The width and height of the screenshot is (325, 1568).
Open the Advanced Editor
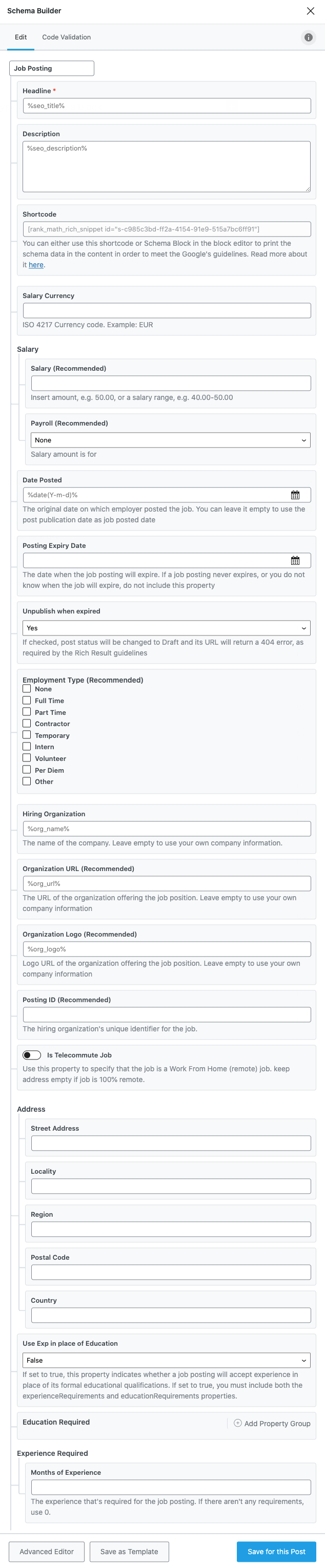46,1552
